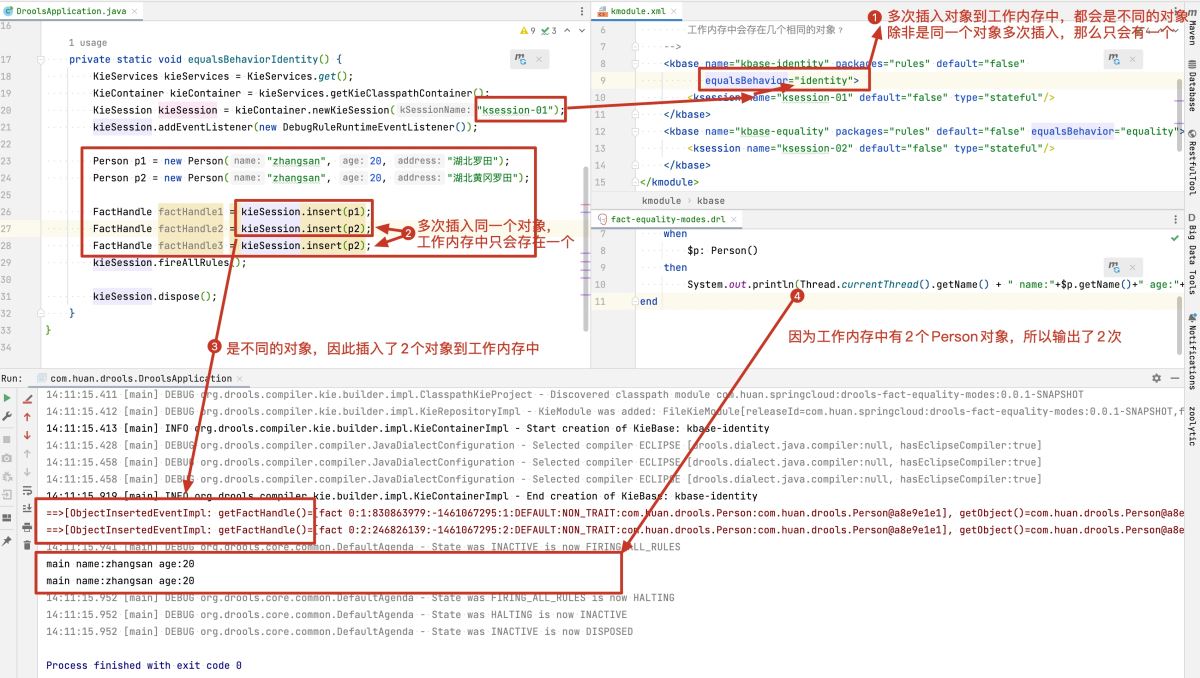Click 'kieSession.fireAllRules' line in editor
The image size is (1200, 678).
click(167, 263)
